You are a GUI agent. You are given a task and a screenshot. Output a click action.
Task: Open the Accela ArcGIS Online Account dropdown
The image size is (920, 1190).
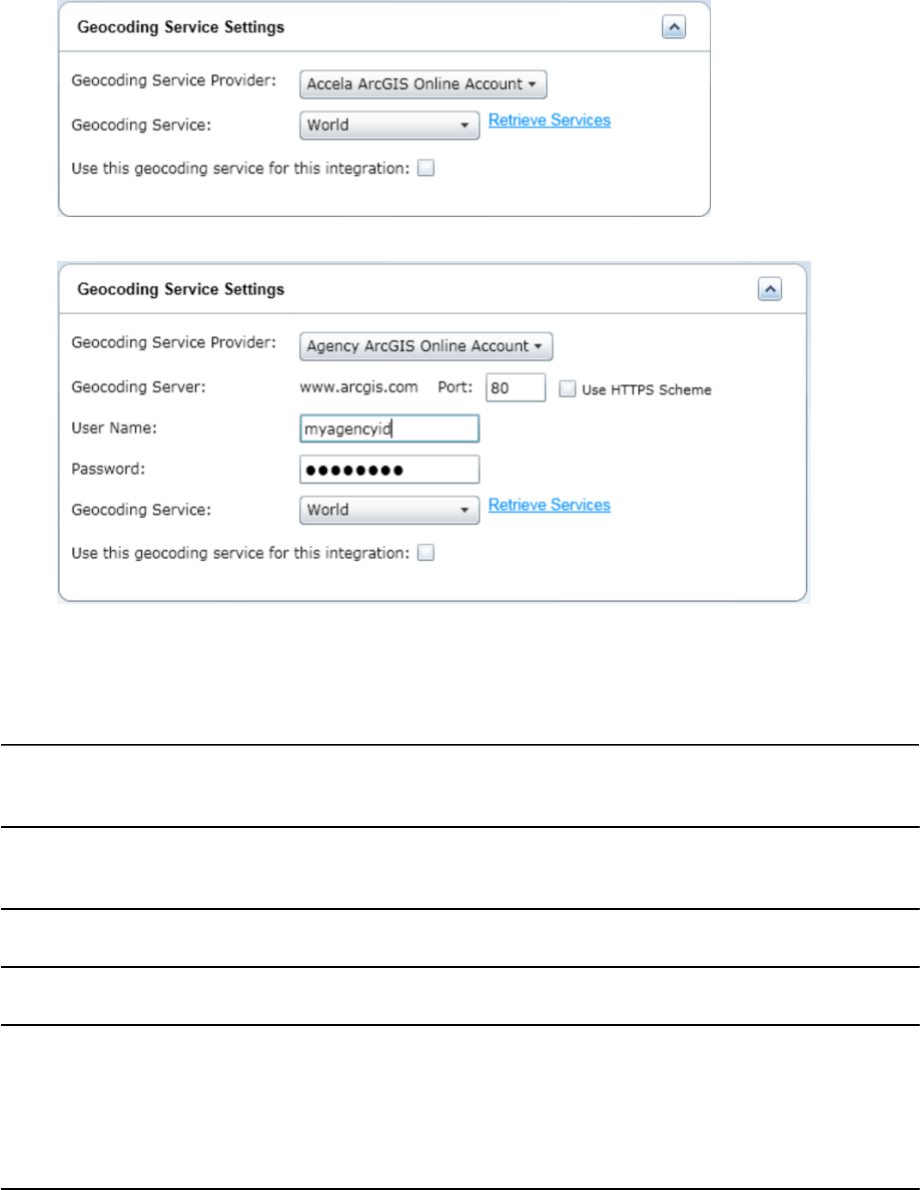pos(423,84)
